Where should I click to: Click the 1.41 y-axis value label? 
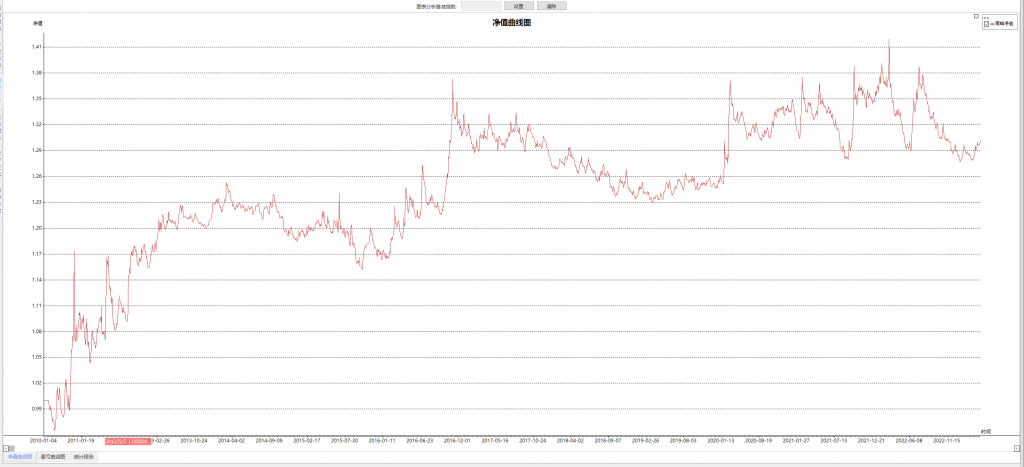click(36, 47)
